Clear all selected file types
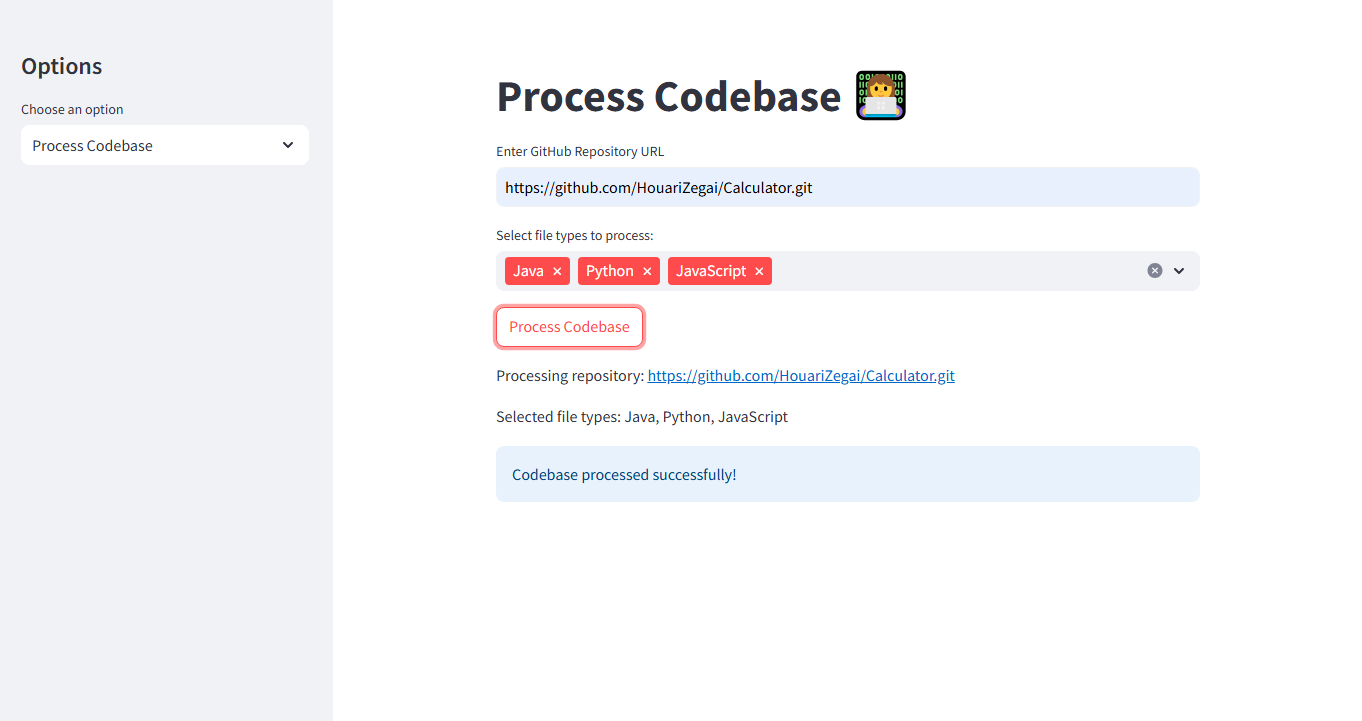The height and width of the screenshot is (721, 1362). click(x=1155, y=271)
